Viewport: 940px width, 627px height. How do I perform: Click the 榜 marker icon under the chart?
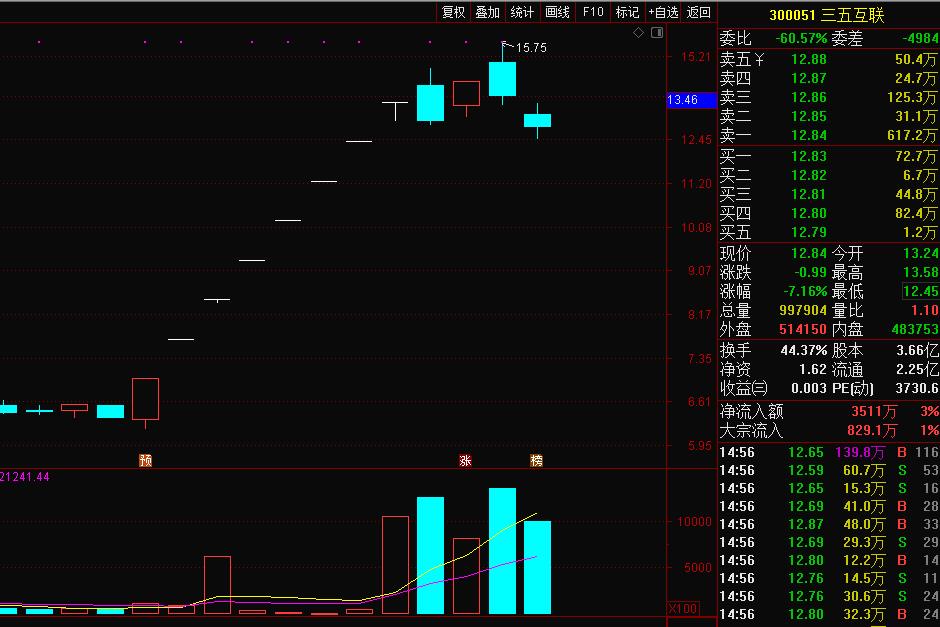[x=537, y=460]
